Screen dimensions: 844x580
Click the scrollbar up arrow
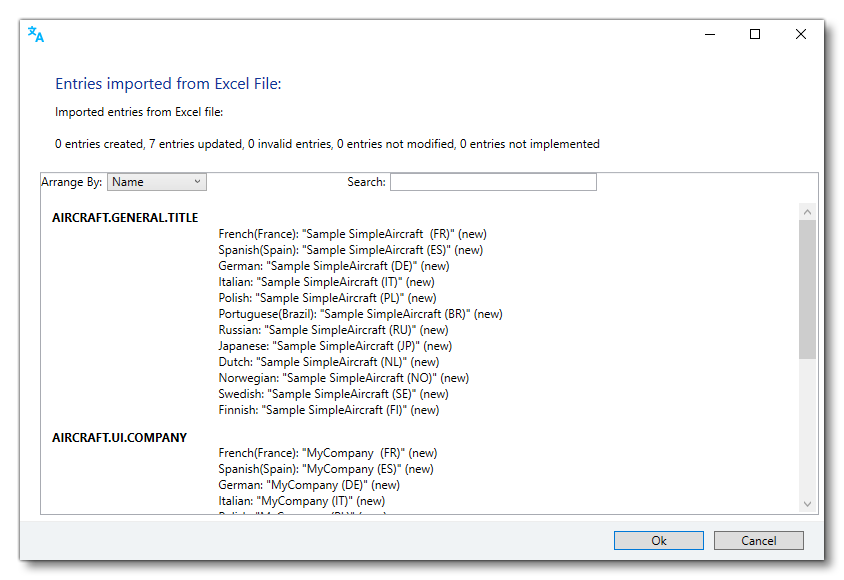point(807,211)
